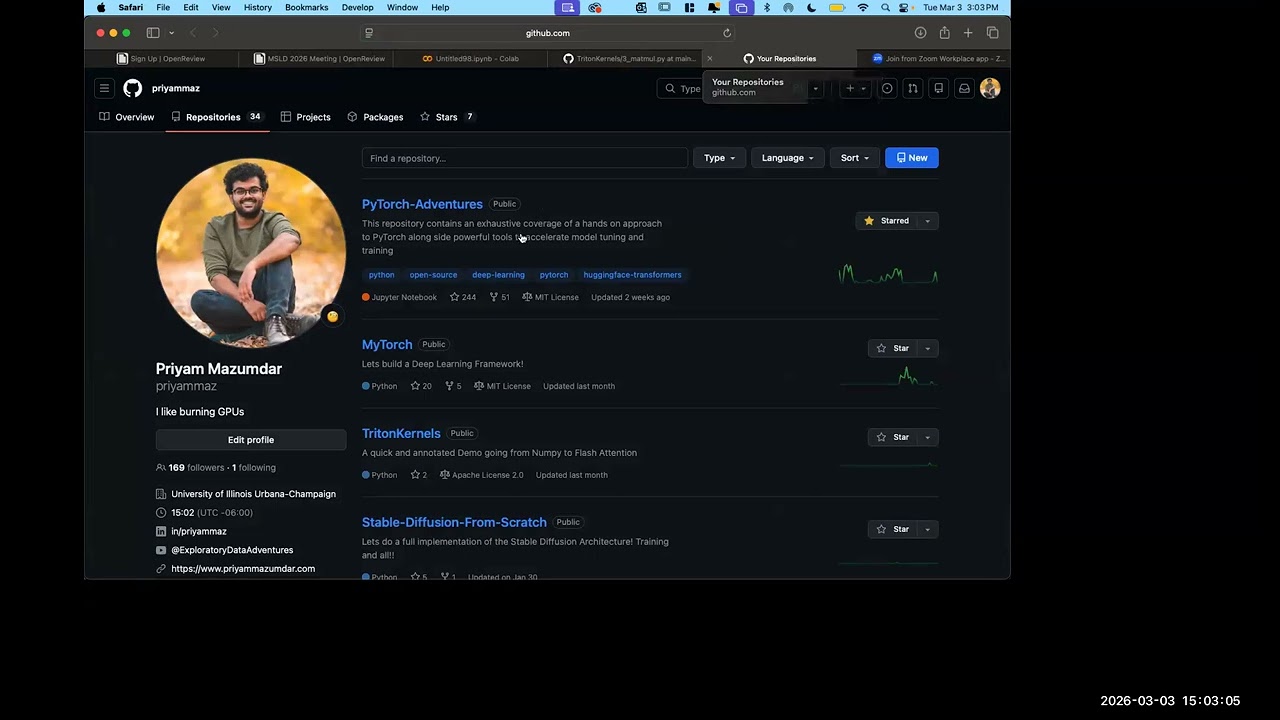Open the Stable-Diffusion-From-Scratch repository link

click(x=454, y=522)
